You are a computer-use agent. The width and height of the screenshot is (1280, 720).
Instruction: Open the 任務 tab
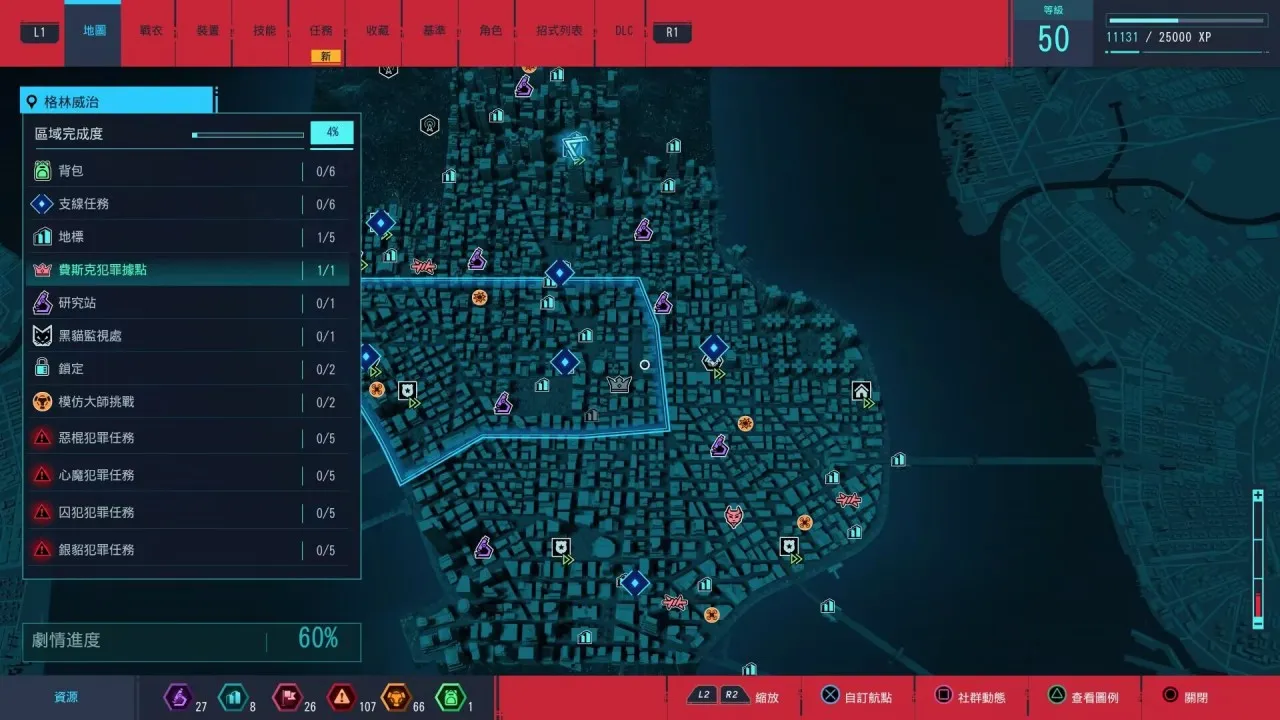point(321,31)
